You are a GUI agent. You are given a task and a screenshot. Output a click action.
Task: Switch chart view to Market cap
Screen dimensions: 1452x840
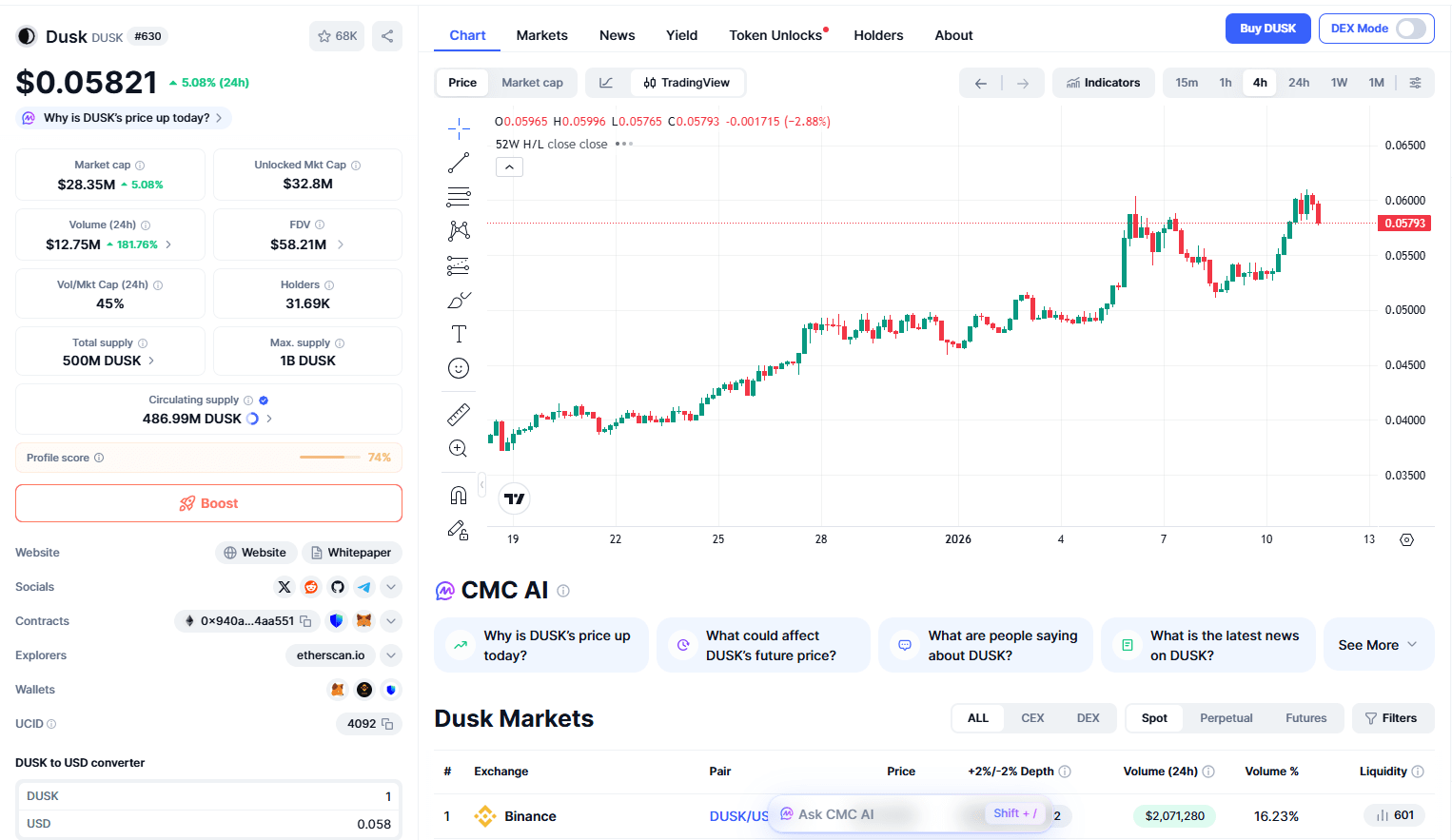coord(532,83)
